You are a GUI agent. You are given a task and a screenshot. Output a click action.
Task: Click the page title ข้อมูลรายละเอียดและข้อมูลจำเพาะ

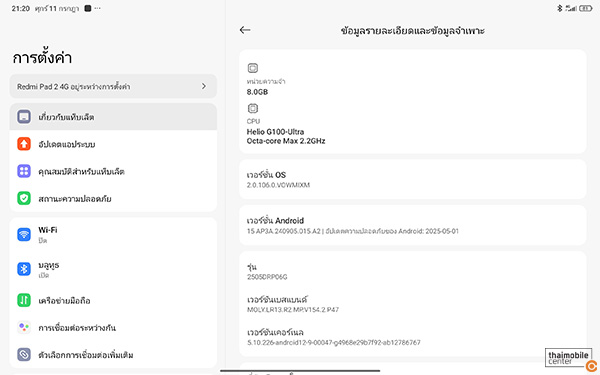click(x=412, y=31)
